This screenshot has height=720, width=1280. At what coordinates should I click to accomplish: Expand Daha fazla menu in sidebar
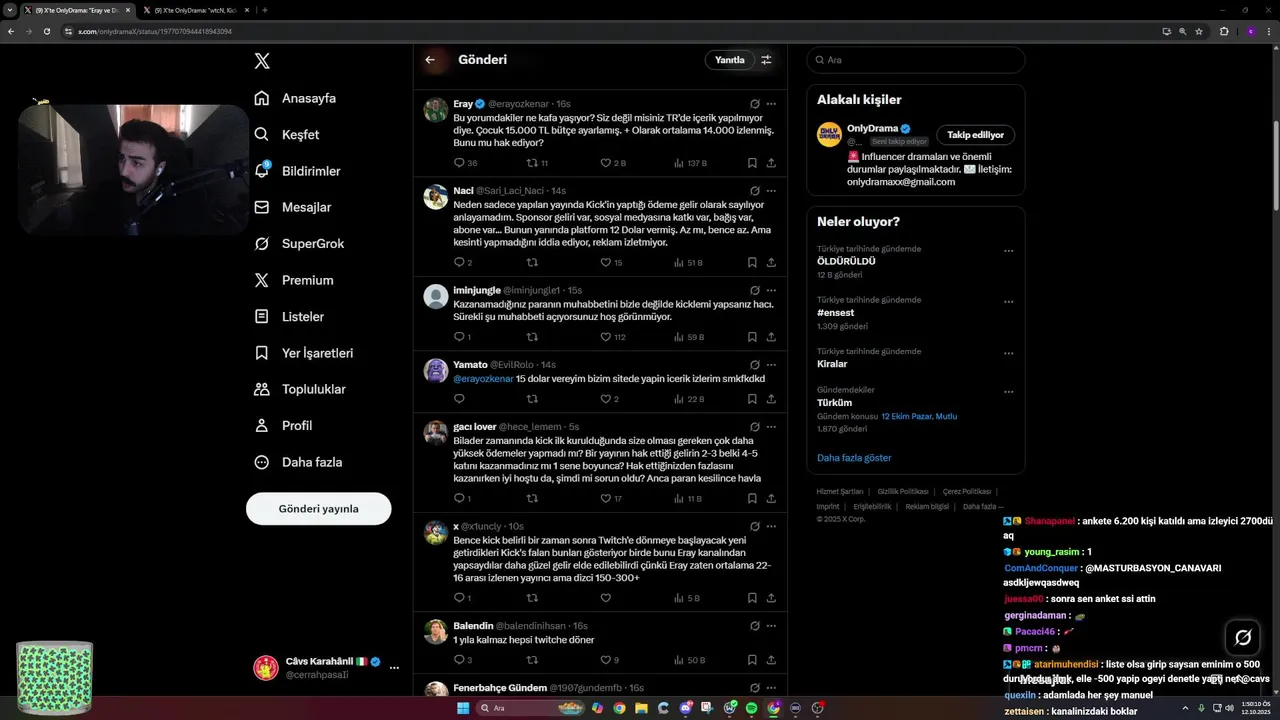coord(298,462)
